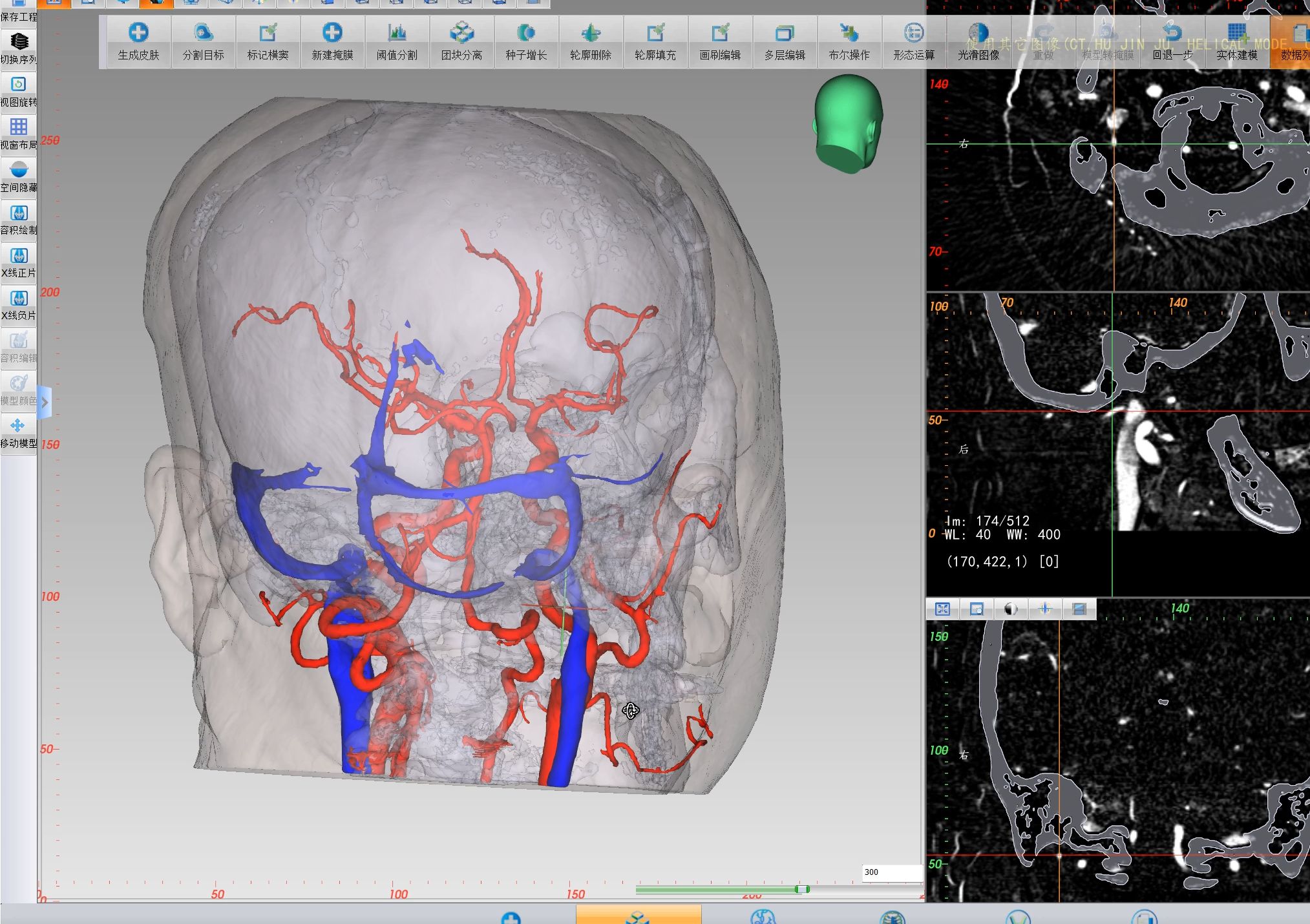Click the 回退一步 undo step button
The width and height of the screenshot is (1310, 924).
pyautogui.click(x=1172, y=41)
